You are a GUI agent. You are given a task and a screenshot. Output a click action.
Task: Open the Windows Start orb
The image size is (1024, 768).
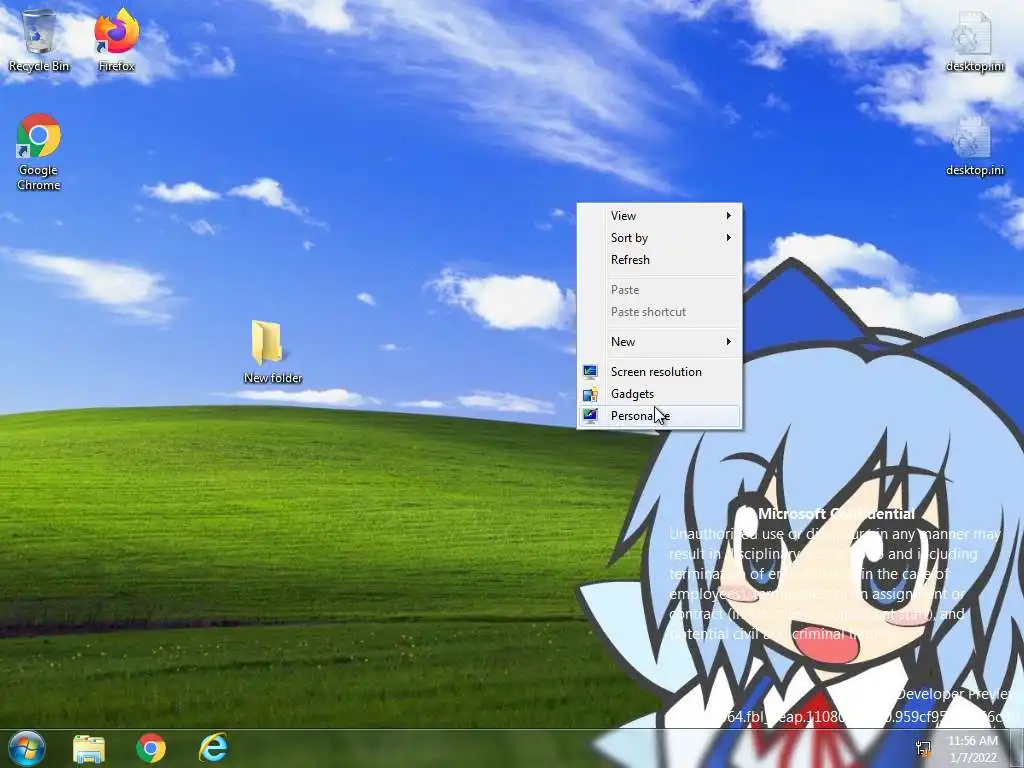pos(27,748)
